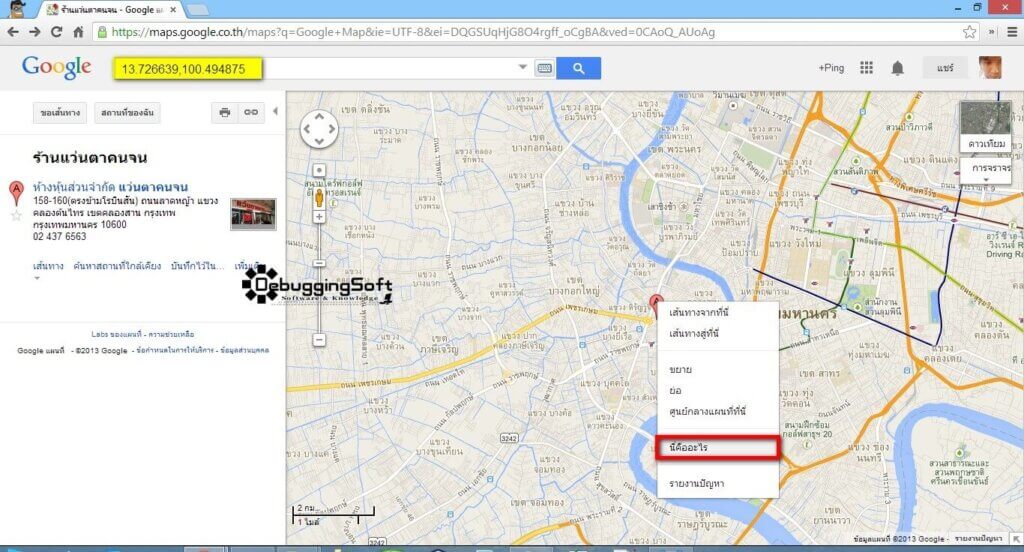Click the chevron extensions overflow button
This screenshot has width=1024, height=552.
(991, 32)
